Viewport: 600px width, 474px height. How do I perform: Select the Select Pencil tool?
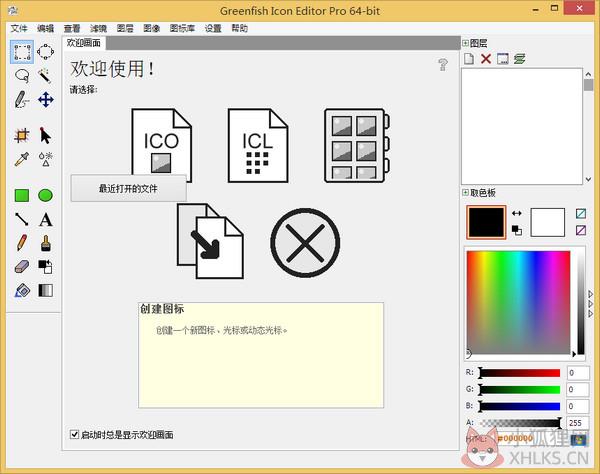coord(22,100)
